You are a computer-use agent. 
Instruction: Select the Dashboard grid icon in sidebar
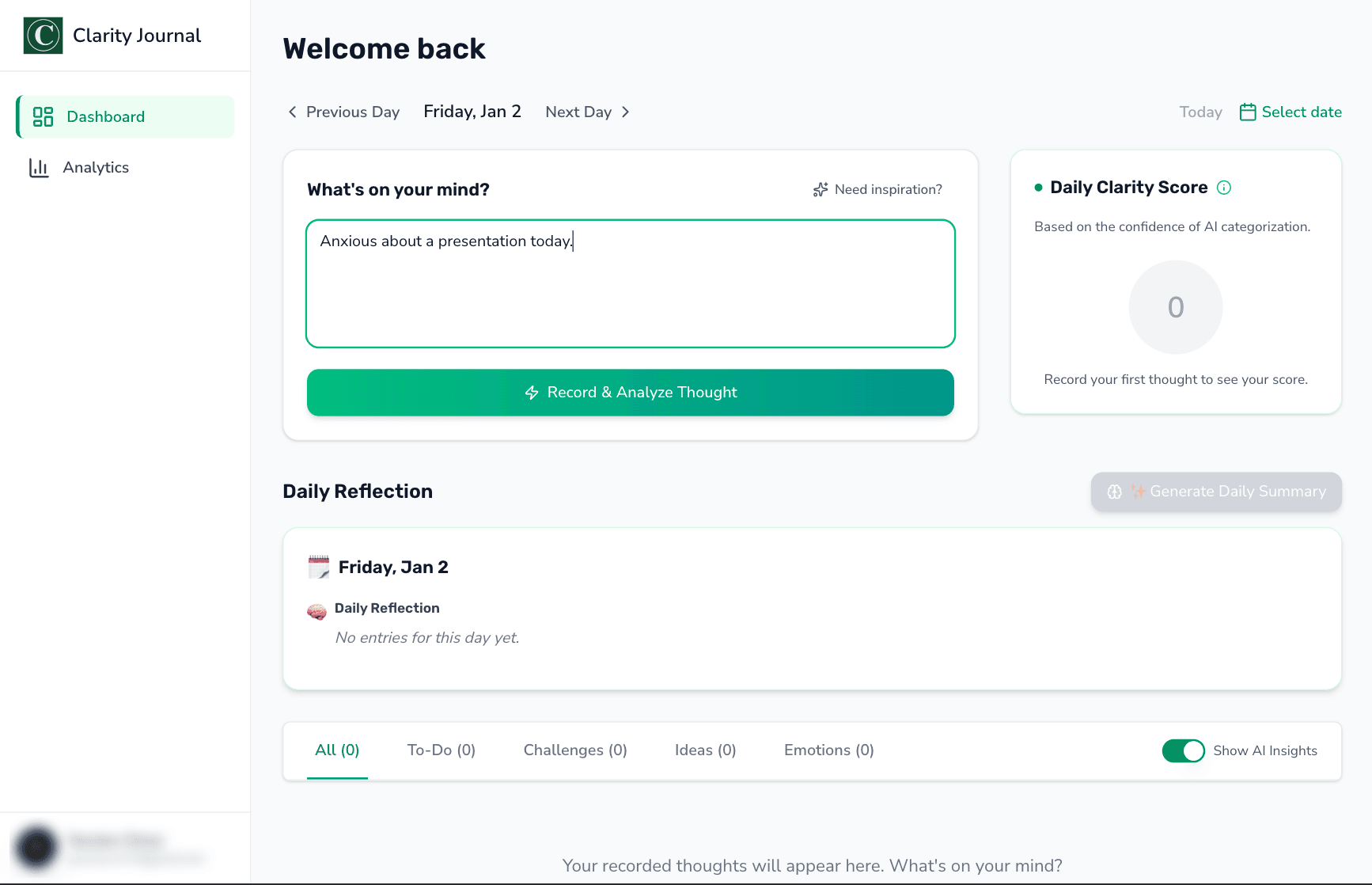point(42,116)
